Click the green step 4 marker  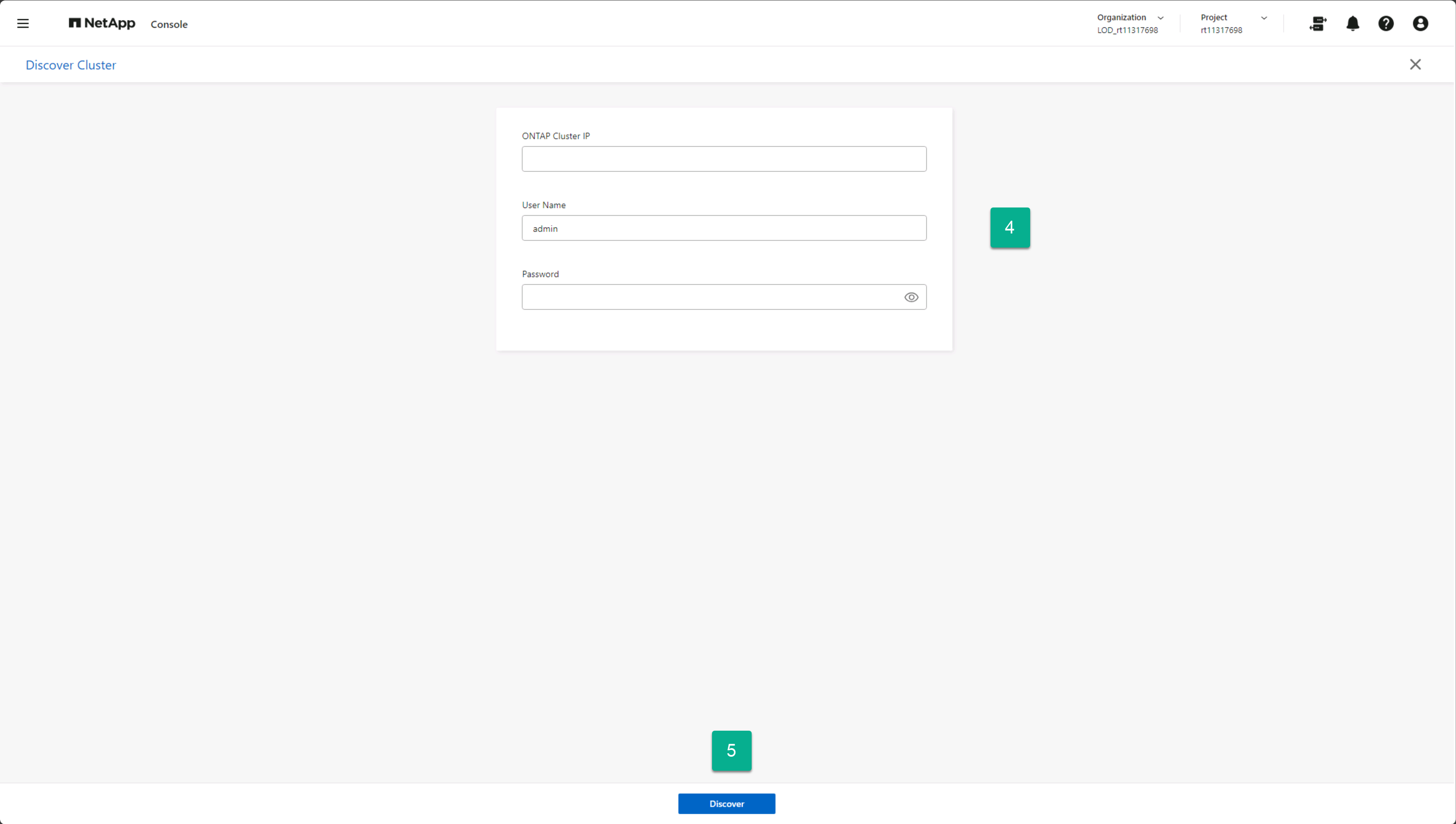1010,228
